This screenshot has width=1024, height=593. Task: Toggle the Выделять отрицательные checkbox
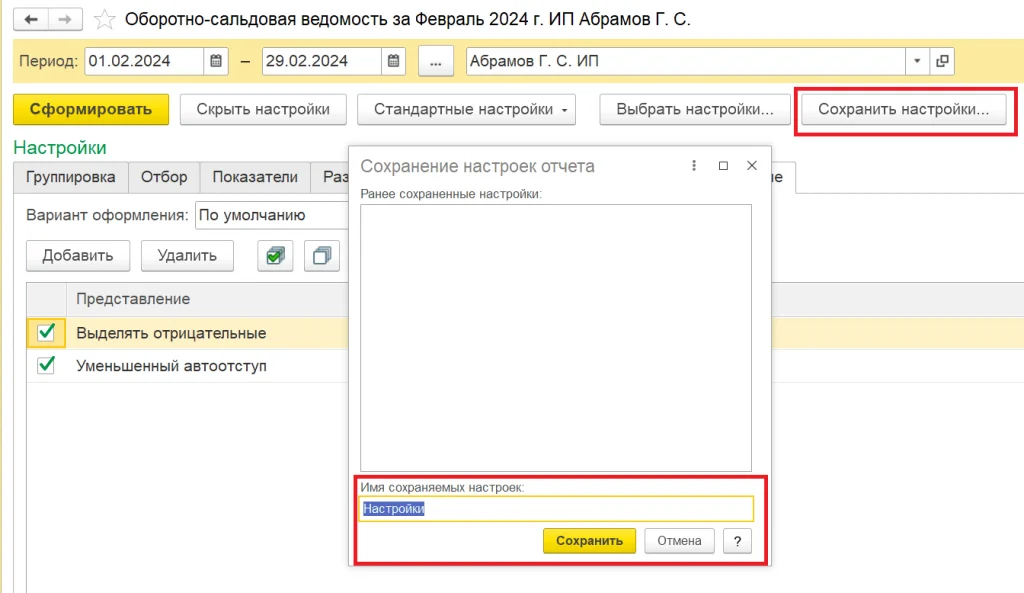45,333
